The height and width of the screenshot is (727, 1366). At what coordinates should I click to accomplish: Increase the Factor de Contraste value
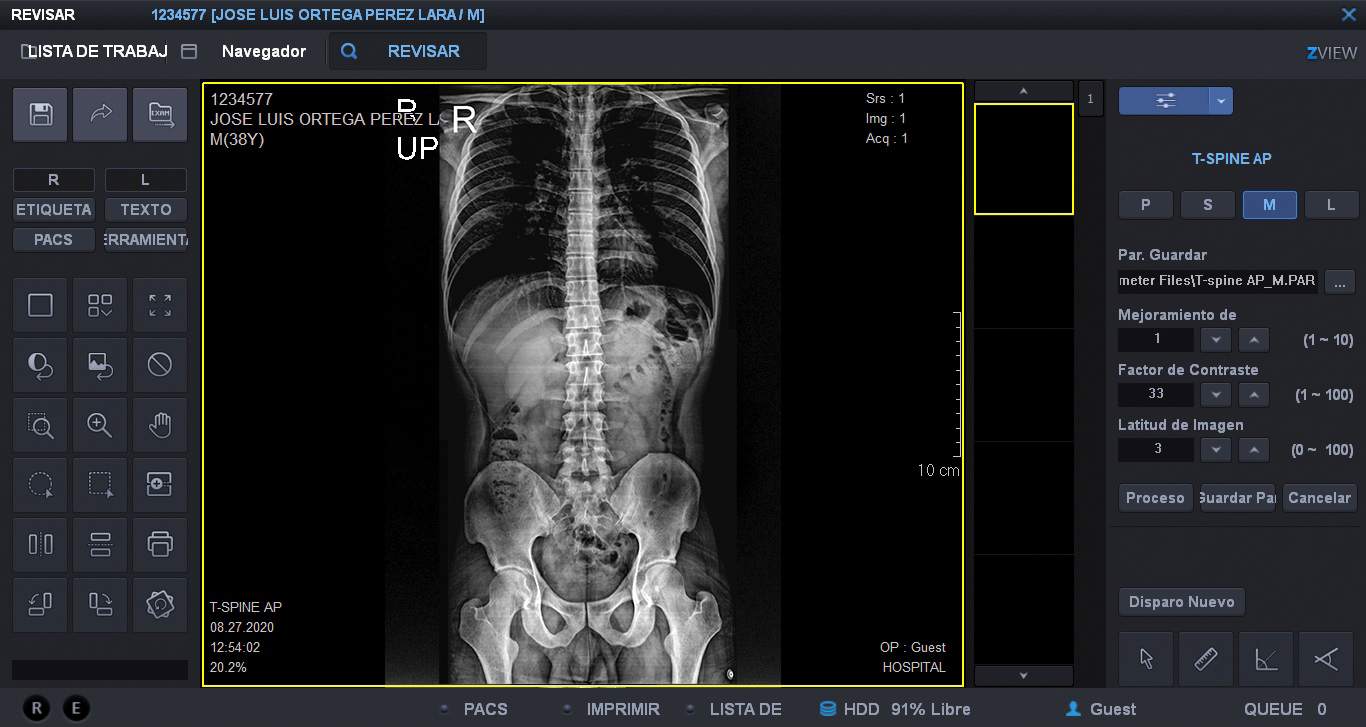(x=1253, y=394)
